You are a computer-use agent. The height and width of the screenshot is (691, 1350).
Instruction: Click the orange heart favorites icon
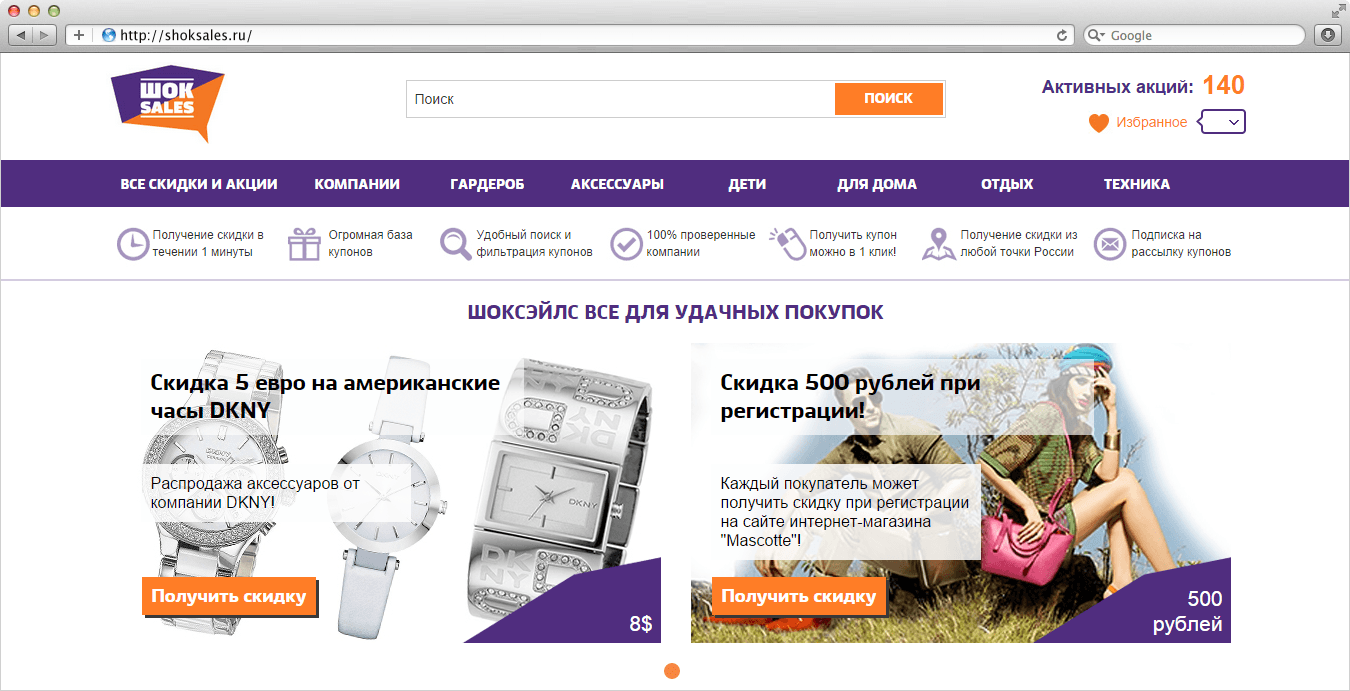pyautogui.click(x=1099, y=123)
